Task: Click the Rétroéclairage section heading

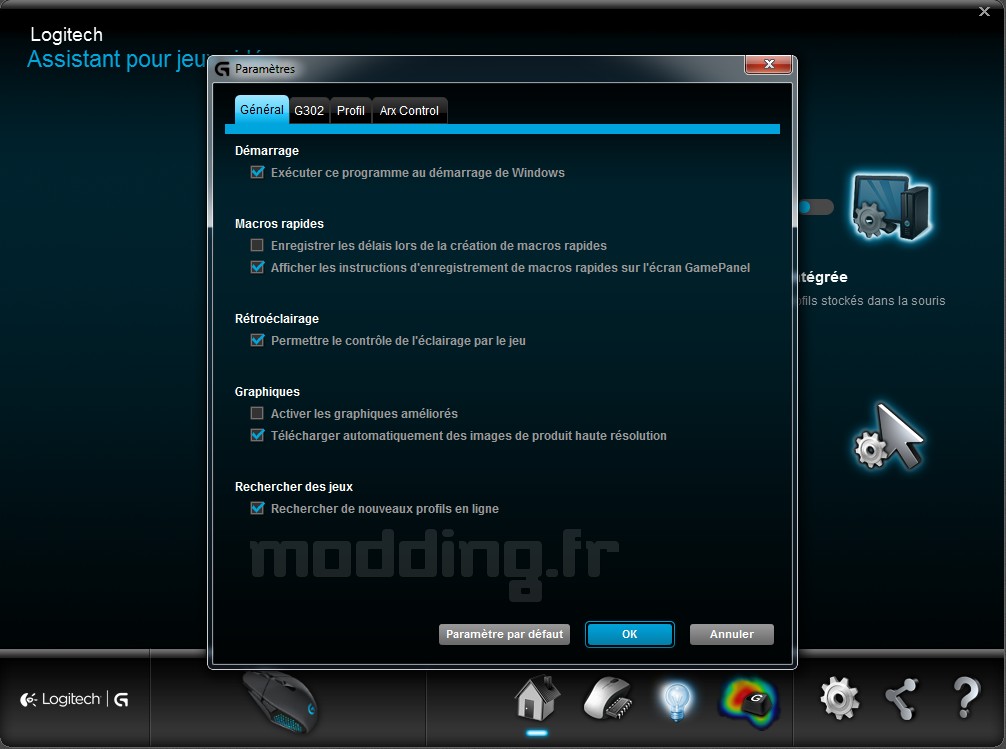Action: [x=277, y=319]
